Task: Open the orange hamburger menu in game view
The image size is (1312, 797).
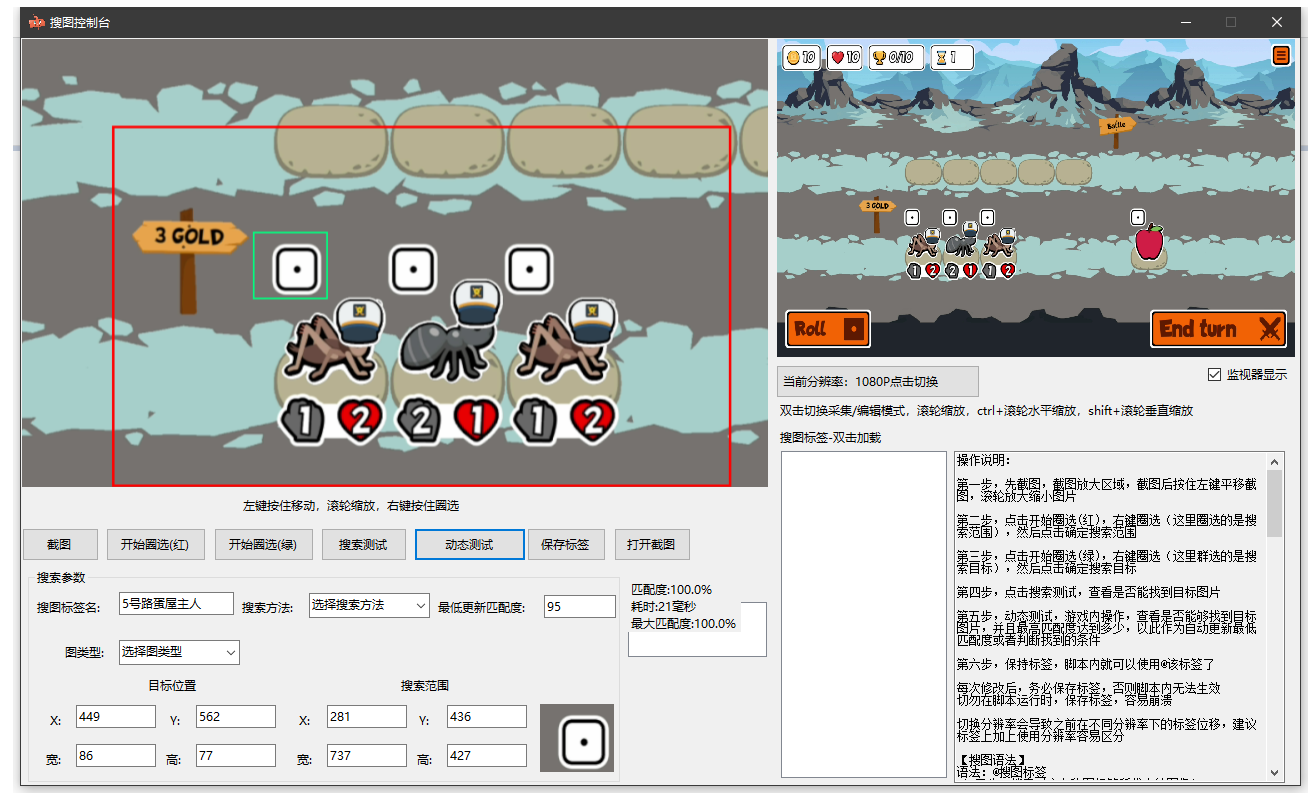Action: [1281, 55]
